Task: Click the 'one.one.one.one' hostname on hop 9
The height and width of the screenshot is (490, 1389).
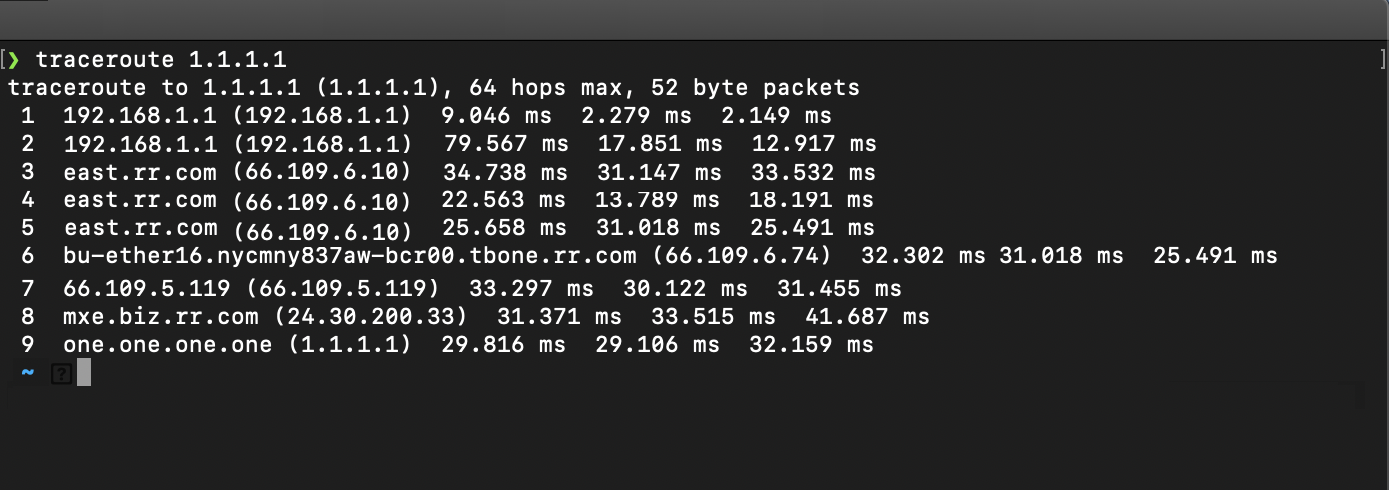Action: click(x=167, y=345)
